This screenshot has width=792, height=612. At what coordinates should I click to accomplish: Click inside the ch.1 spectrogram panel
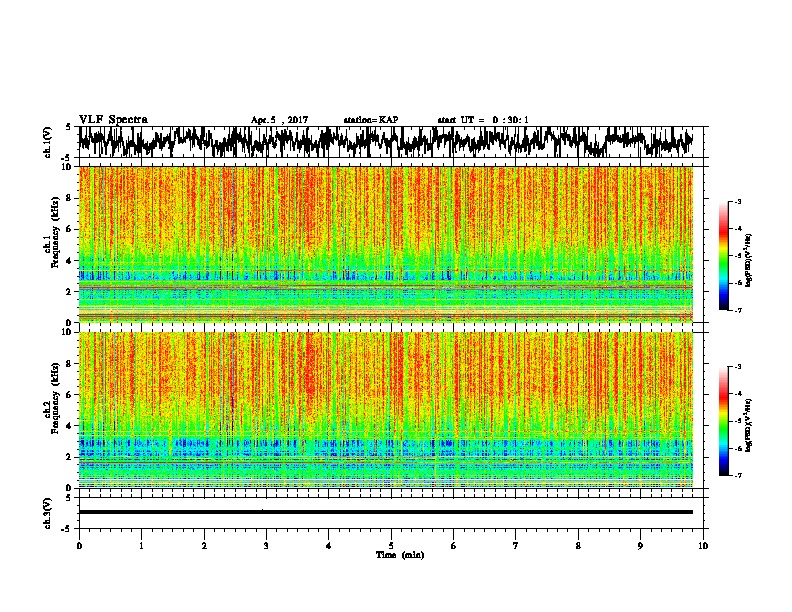(x=386, y=244)
